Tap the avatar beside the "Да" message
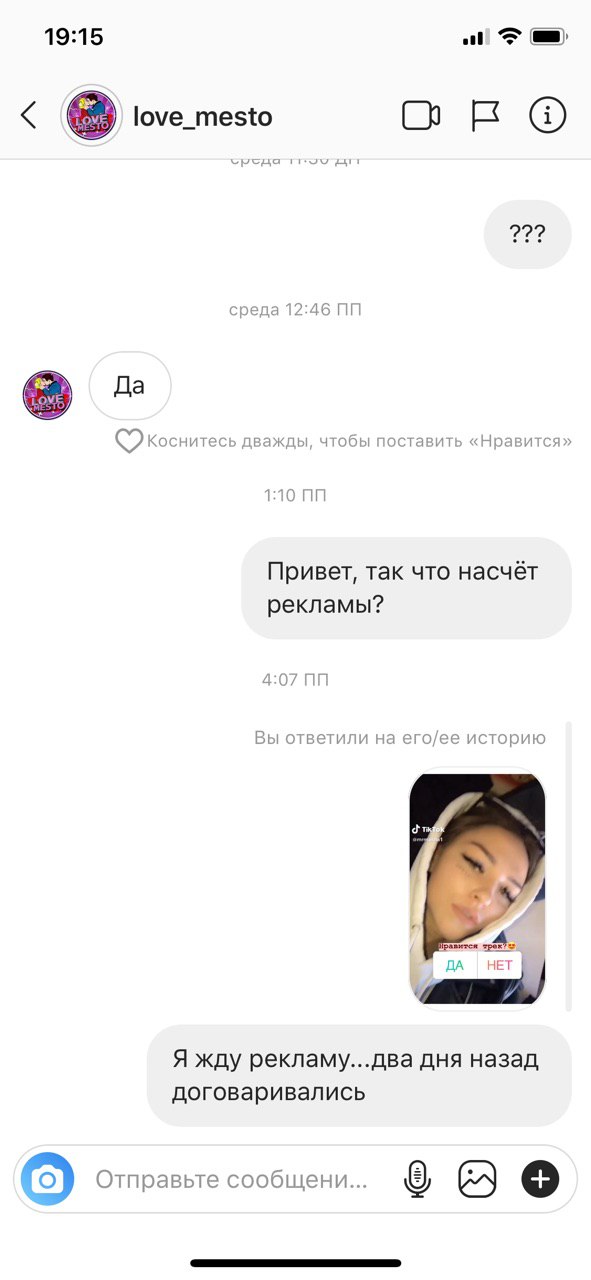Viewport: 591px width, 1280px height. click(x=47, y=395)
